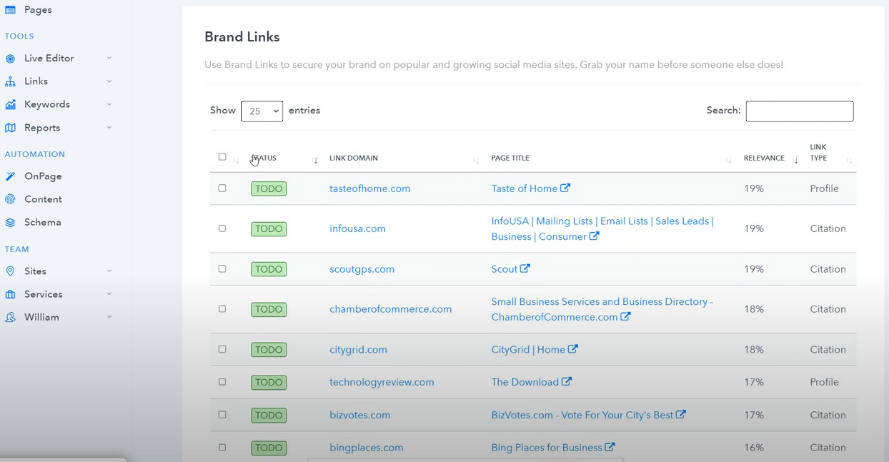Open the infousa.com domain link
This screenshot has height=462, width=889.
pos(357,228)
